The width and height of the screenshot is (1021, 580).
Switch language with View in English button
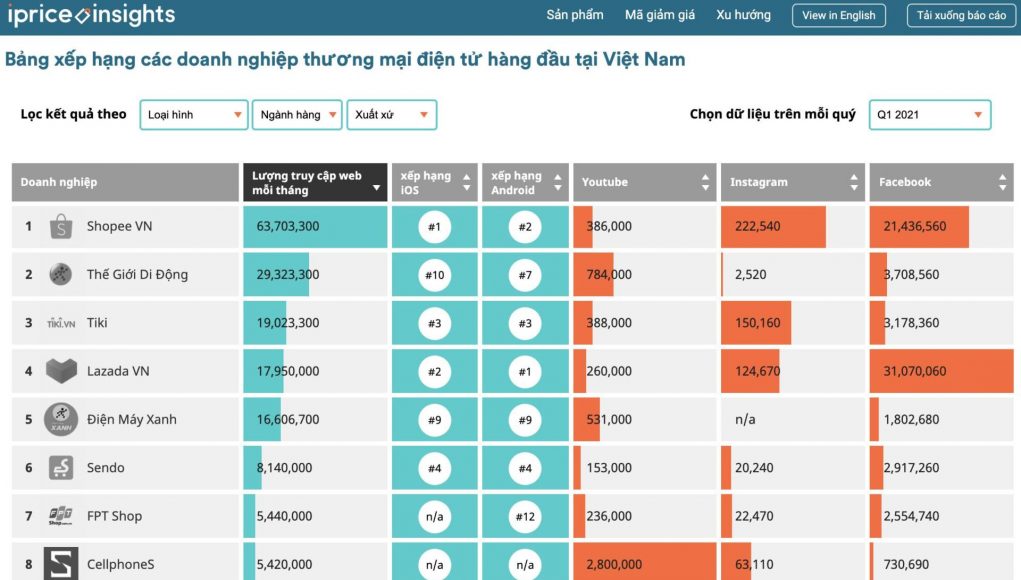click(x=839, y=16)
